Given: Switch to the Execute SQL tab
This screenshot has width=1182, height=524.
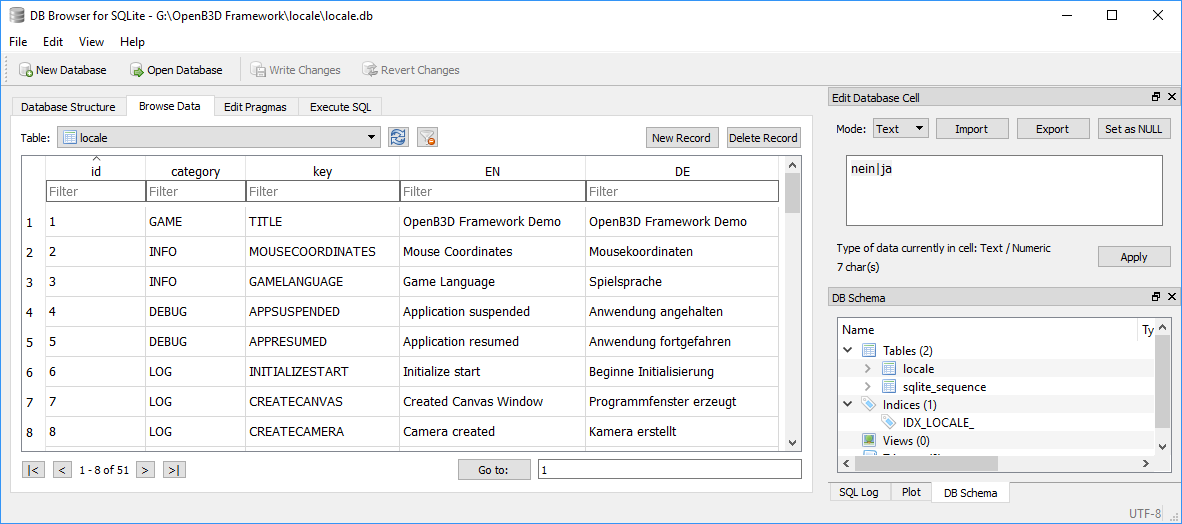Looking at the screenshot, I should coord(340,107).
